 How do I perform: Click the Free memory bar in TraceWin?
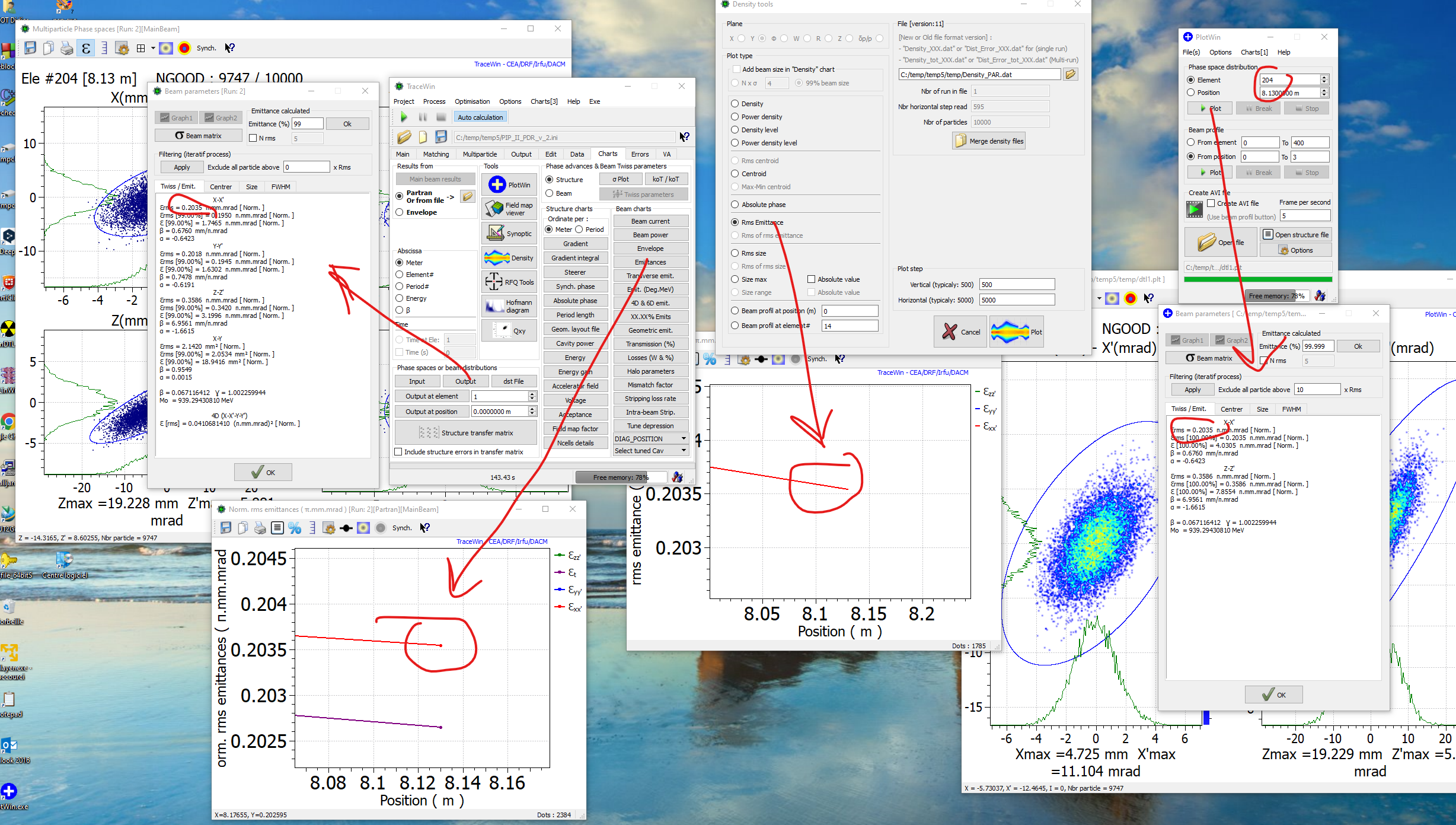[x=620, y=477]
